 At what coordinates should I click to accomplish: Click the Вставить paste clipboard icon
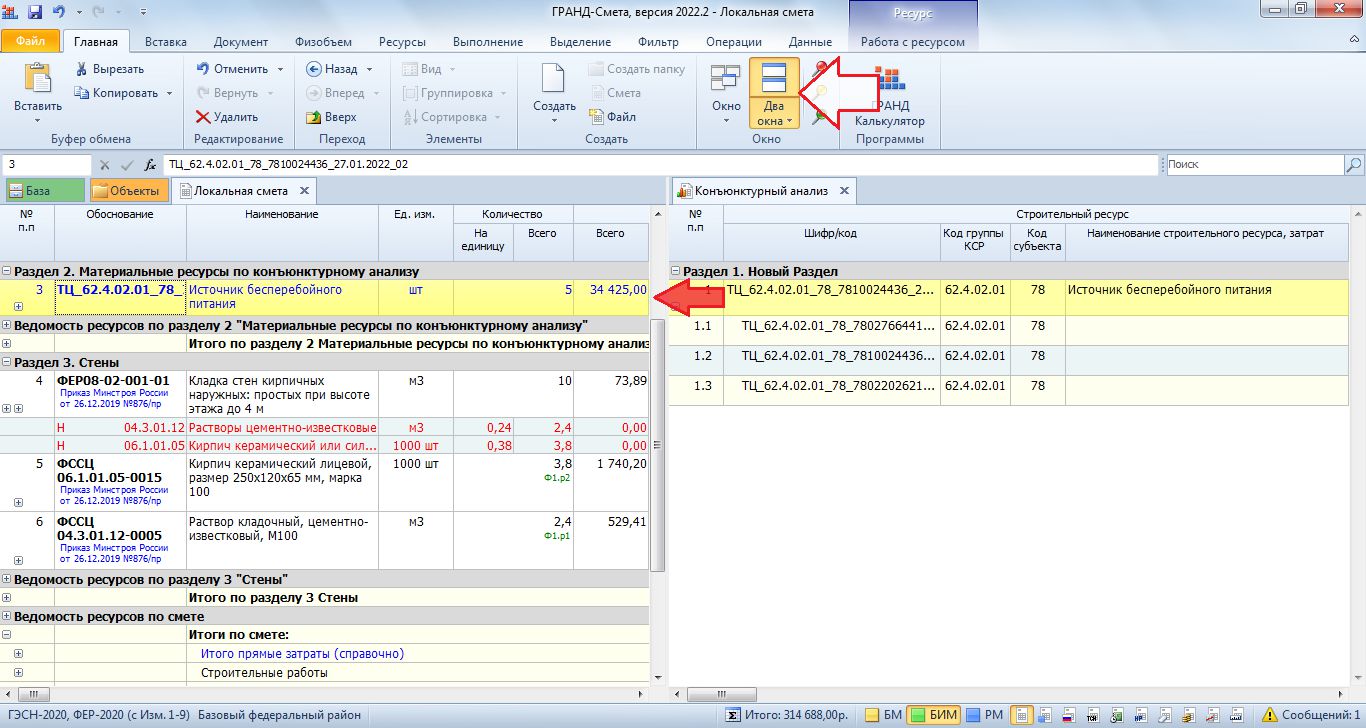pos(37,79)
